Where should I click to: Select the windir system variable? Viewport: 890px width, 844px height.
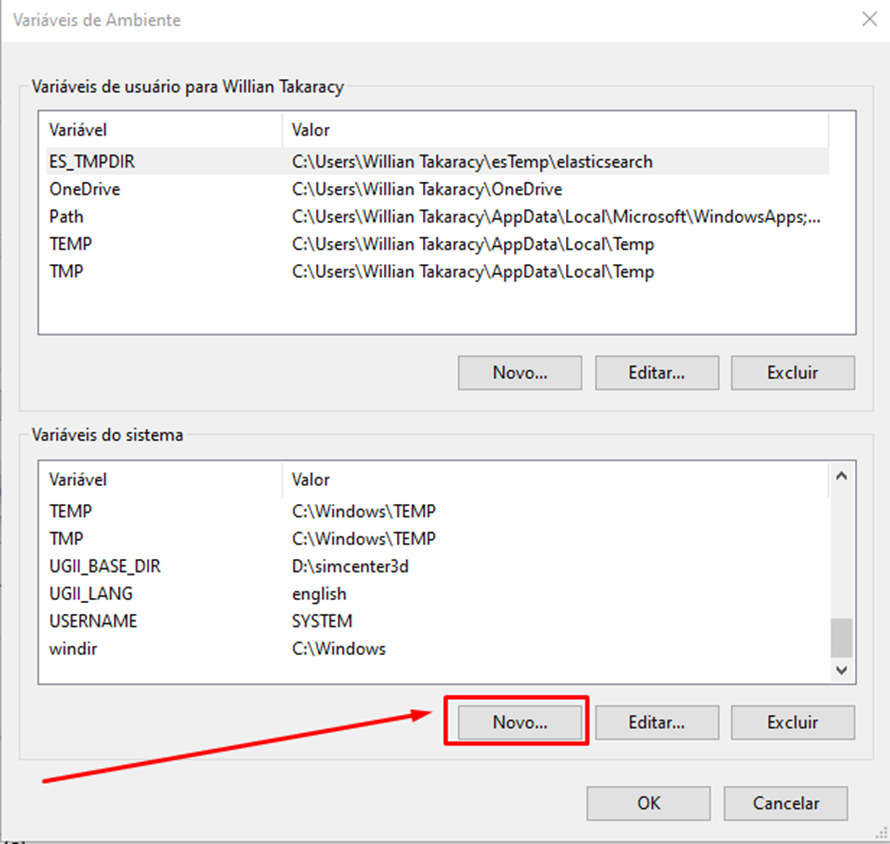[437, 648]
